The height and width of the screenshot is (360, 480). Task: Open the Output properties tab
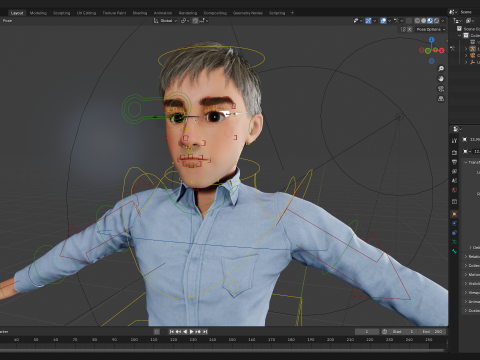(x=454, y=162)
